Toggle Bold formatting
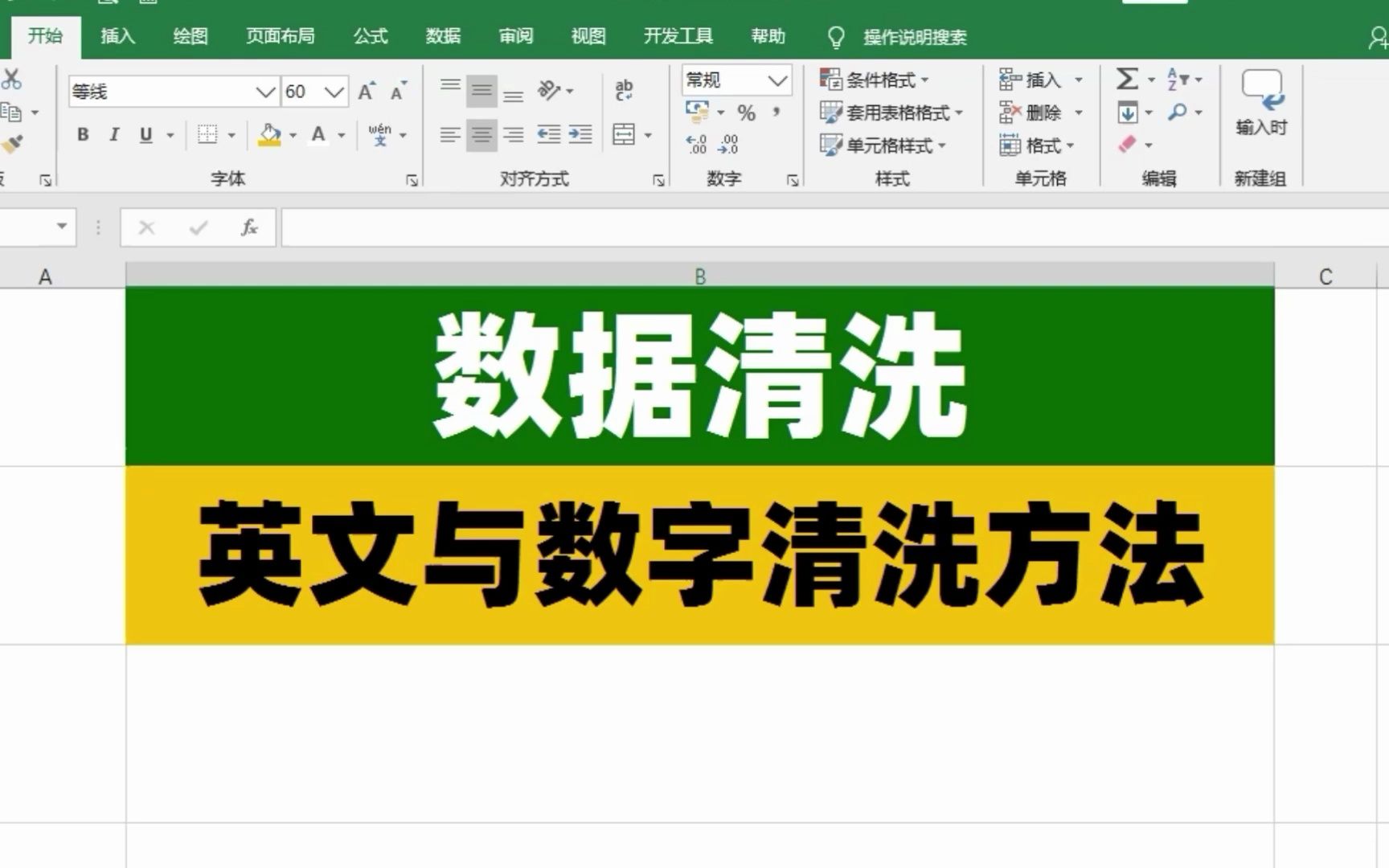 pyautogui.click(x=83, y=135)
